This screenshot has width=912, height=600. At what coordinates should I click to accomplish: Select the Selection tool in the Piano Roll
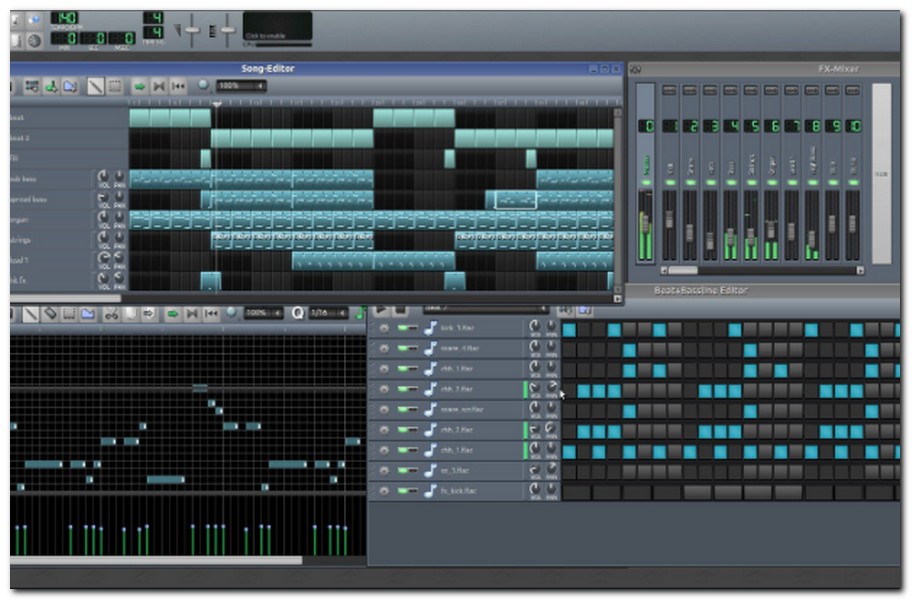71,313
